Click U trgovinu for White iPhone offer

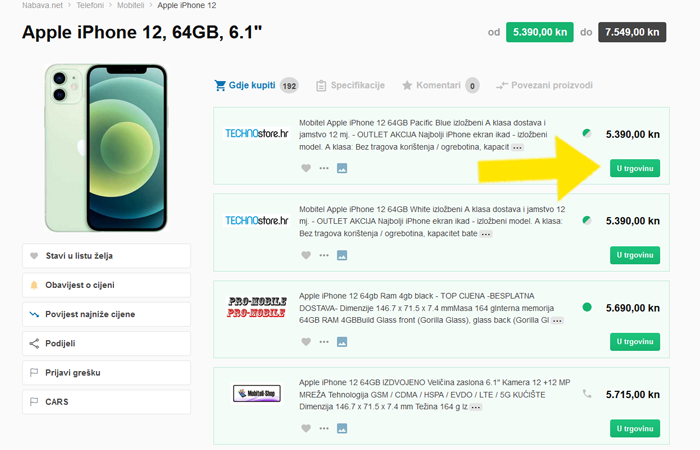click(x=635, y=255)
